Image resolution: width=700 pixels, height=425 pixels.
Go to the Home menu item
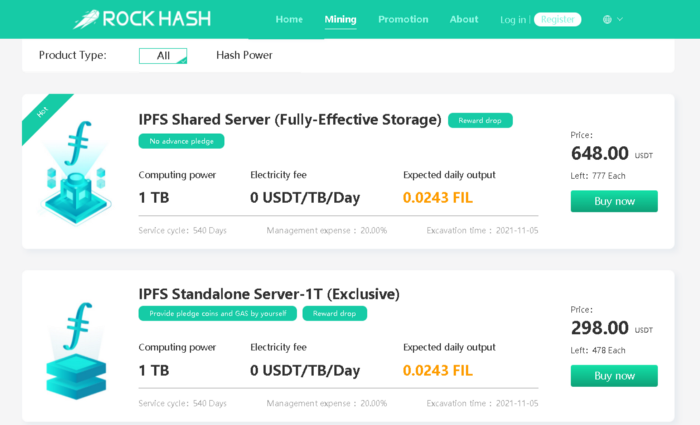pos(289,19)
